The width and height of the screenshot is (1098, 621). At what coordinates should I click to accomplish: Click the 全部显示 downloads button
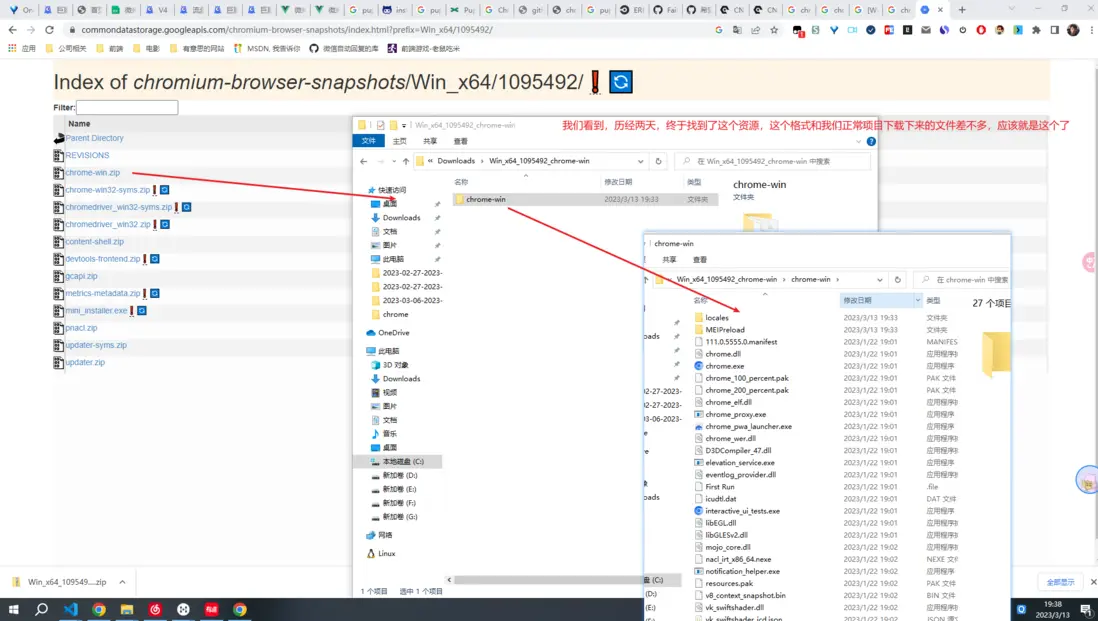click(1060, 582)
